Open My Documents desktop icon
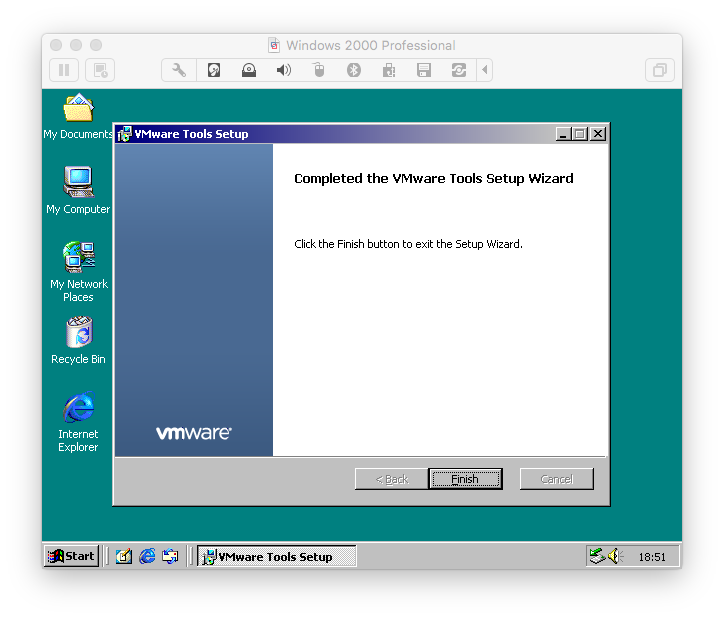This screenshot has width=724, height=619. [x=78, y=116]
